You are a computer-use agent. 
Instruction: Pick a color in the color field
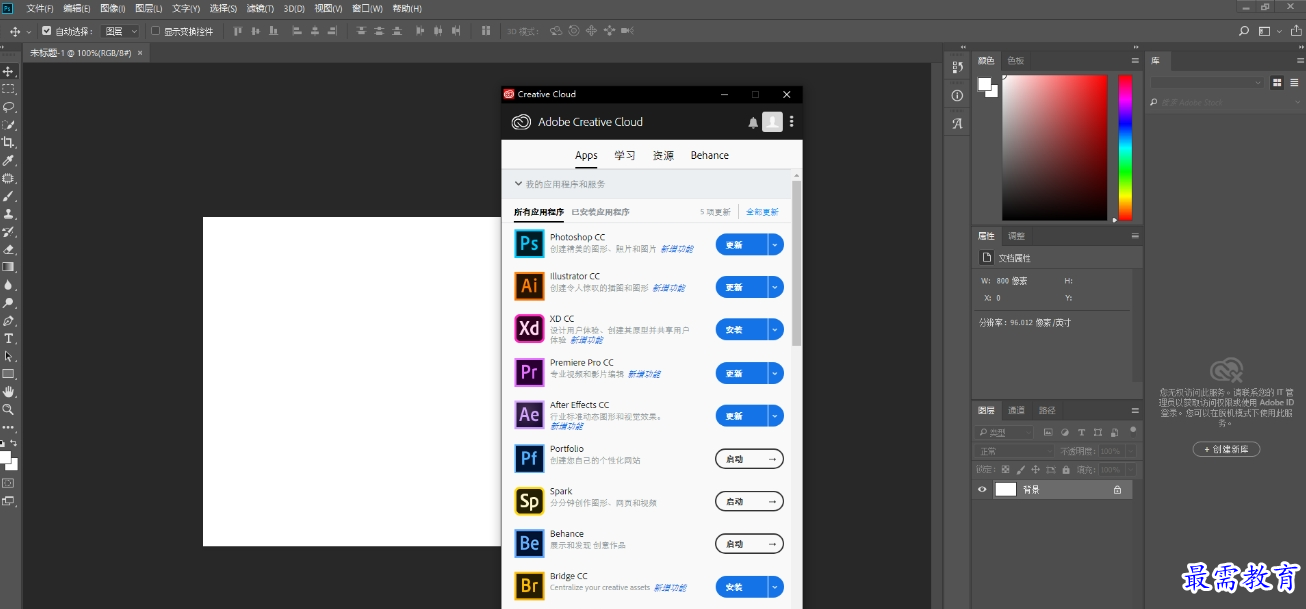(1055, 148)
